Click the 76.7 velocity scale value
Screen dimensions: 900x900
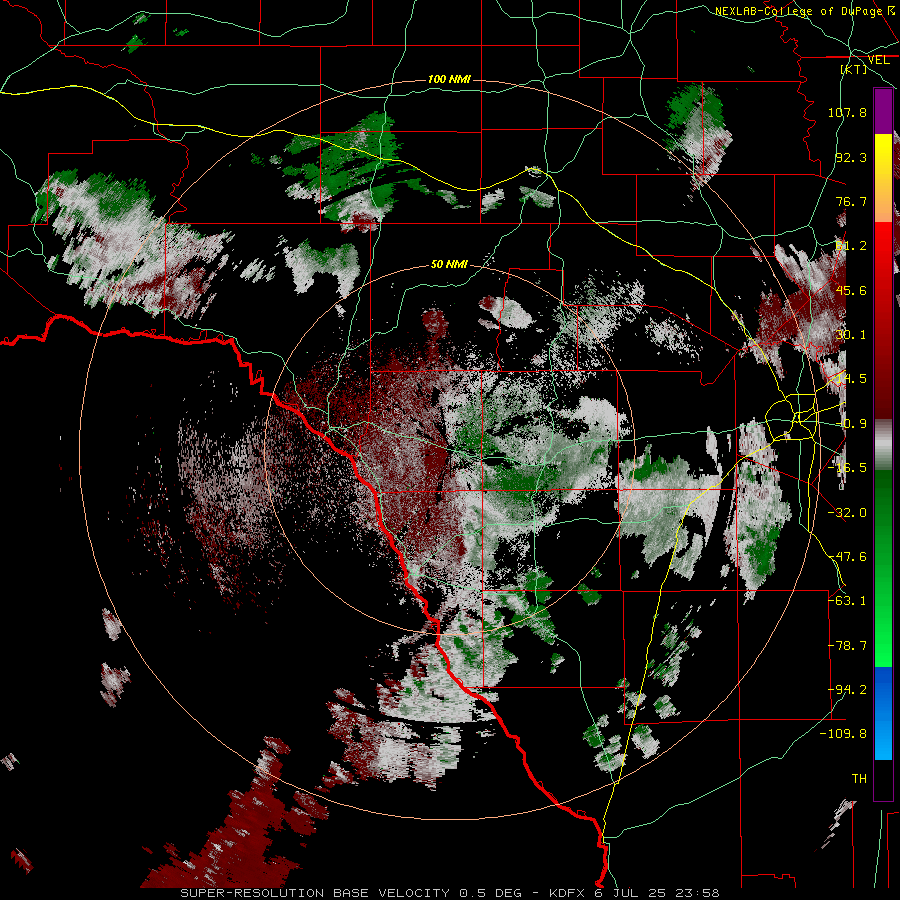tap(851, 201)
